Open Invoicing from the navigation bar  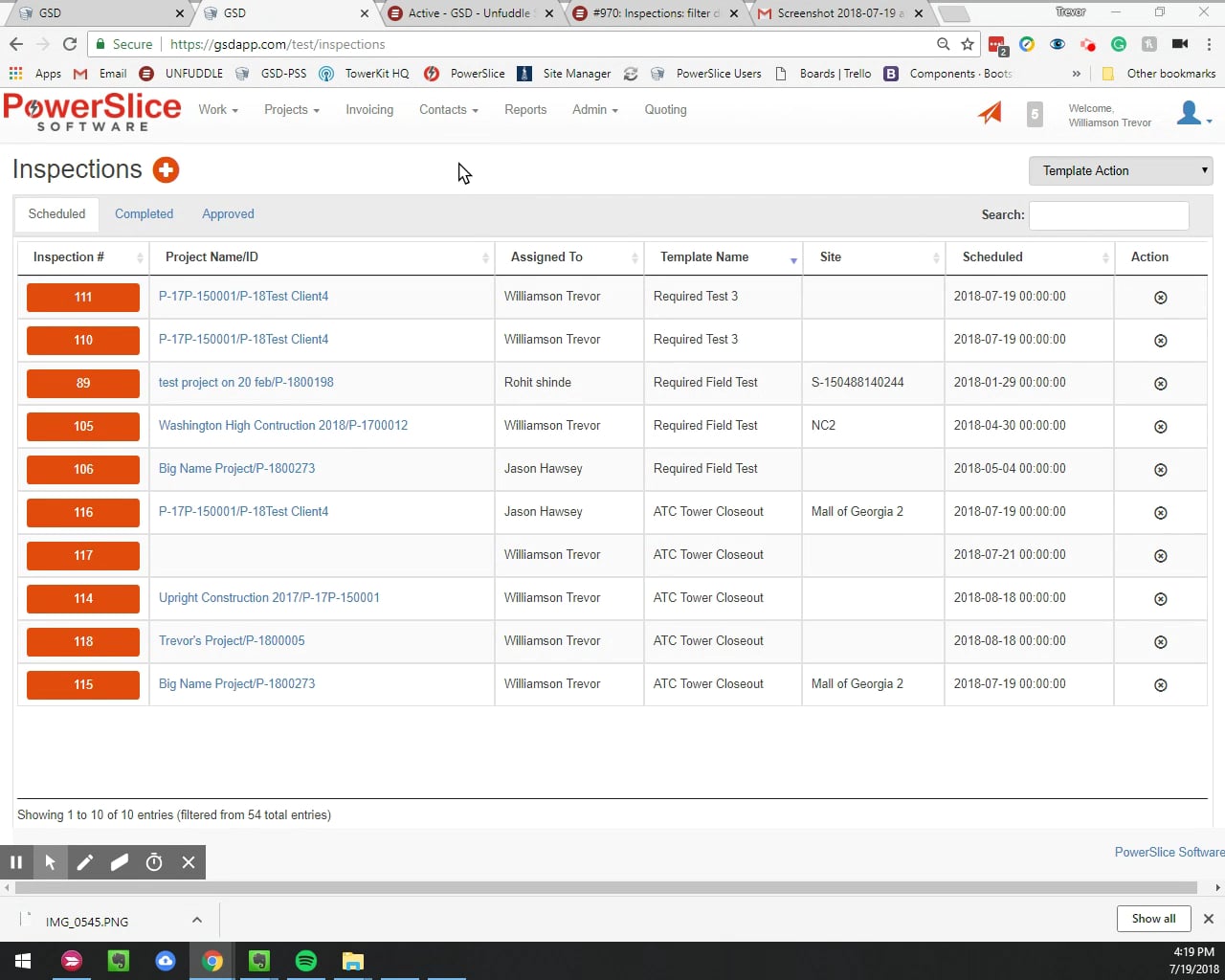pos(369,109)
